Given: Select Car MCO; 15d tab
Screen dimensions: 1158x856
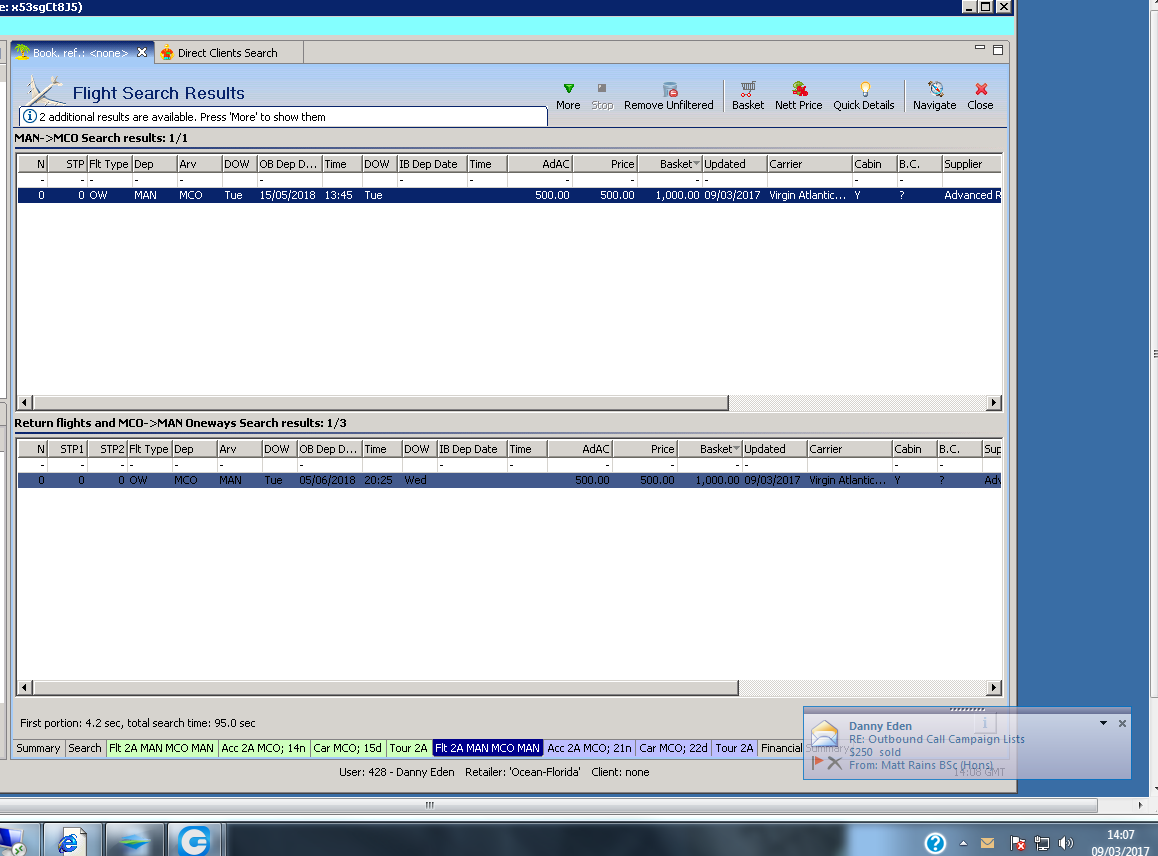Looking at the screenshot, I should [348, 748].
